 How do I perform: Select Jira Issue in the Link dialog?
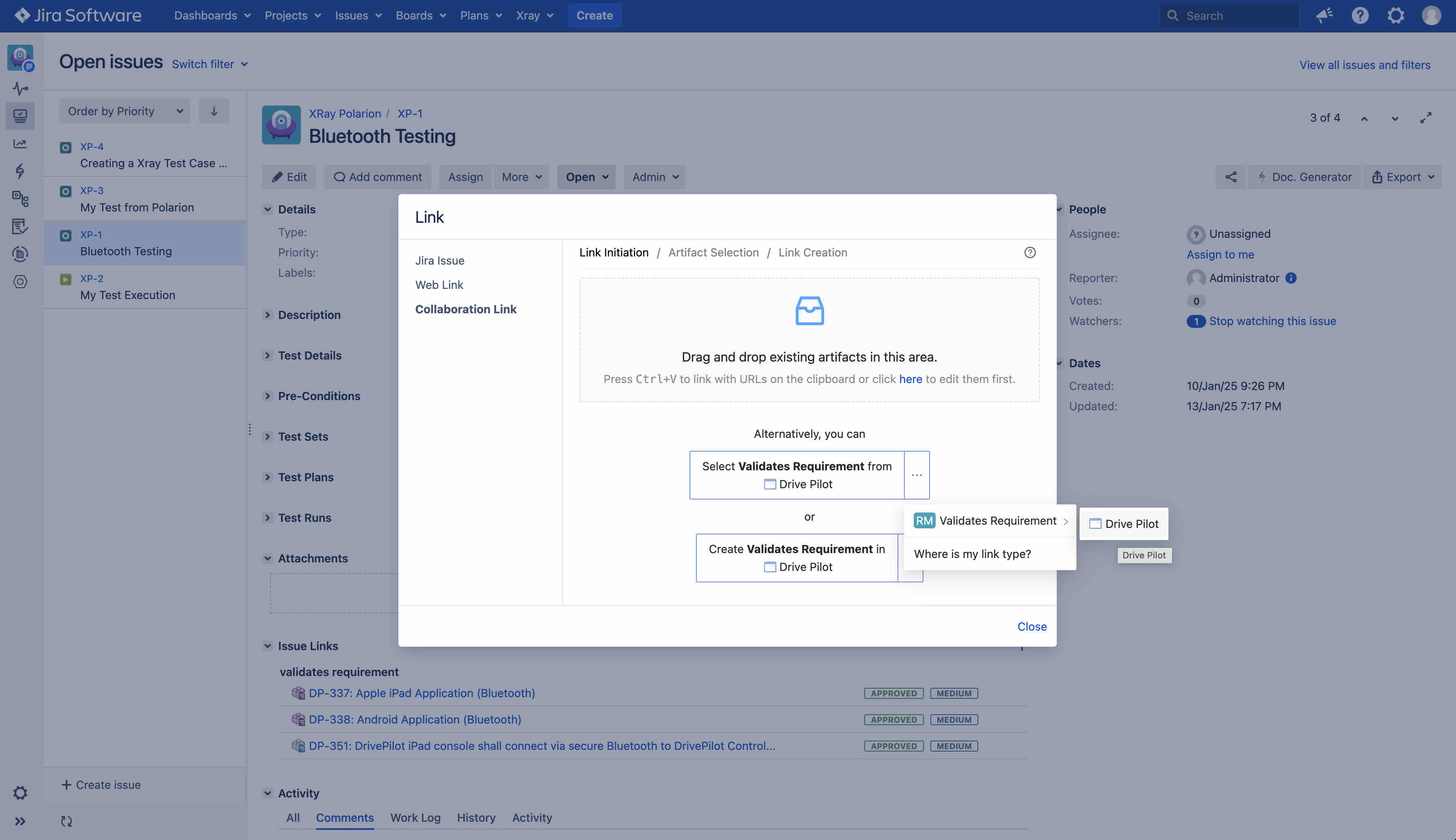[x=440, y=261]
